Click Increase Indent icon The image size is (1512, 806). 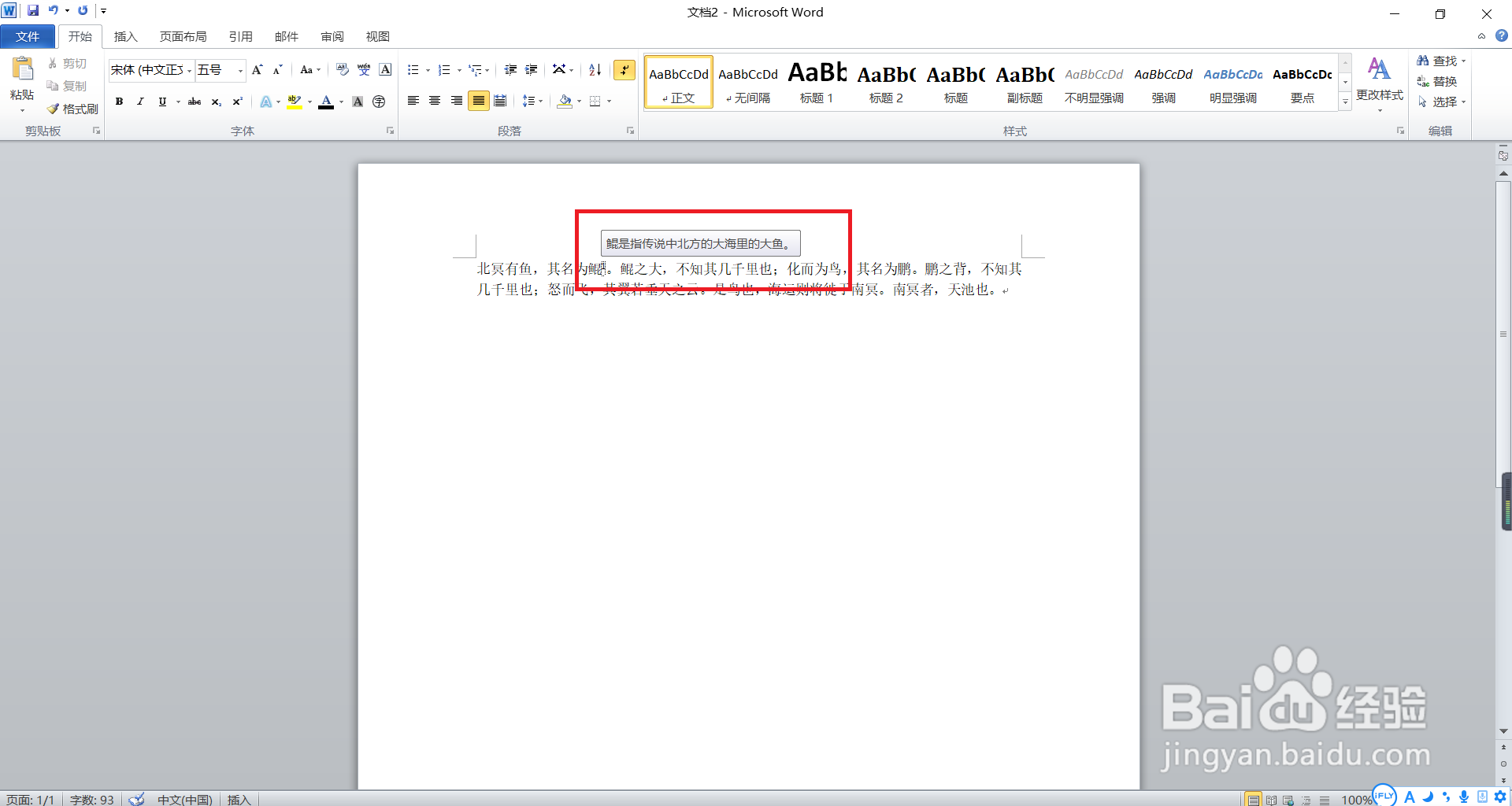coord(532,70)
